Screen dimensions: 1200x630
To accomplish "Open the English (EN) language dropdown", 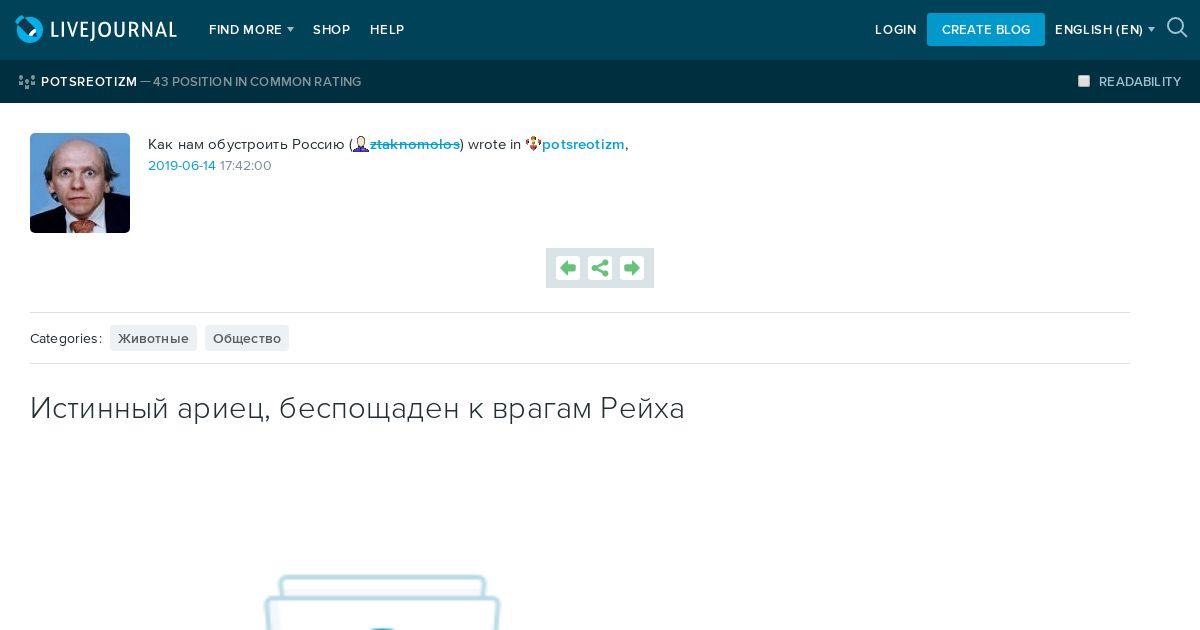I will [x=1105, y=30].
